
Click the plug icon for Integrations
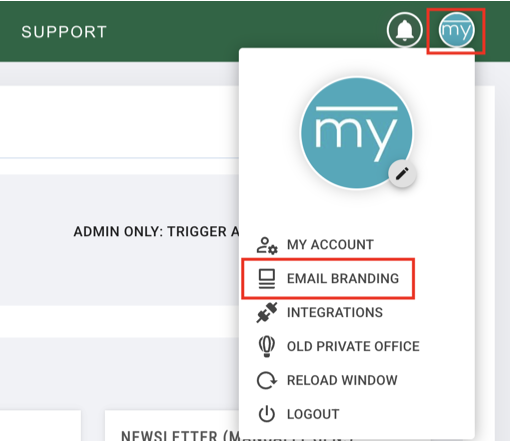point(267,312)
